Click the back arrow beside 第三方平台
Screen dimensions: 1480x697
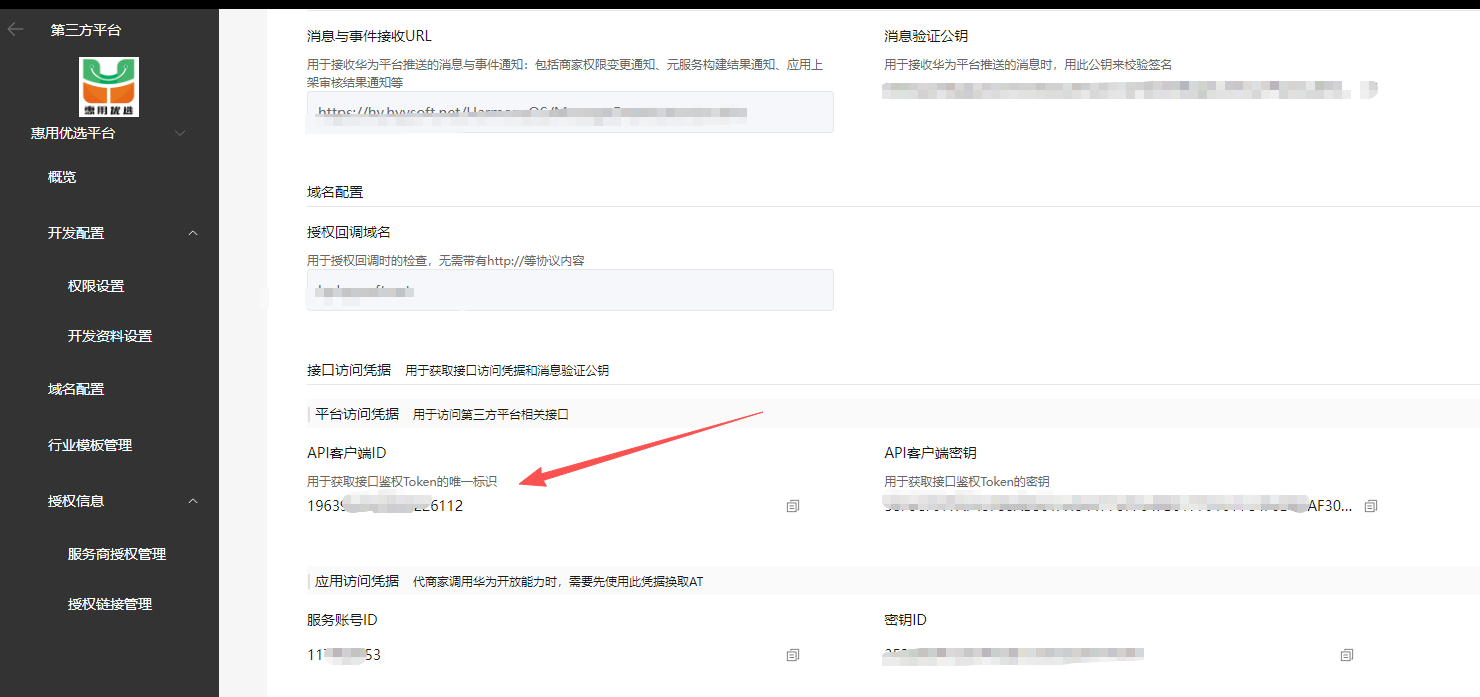tap(15, 30)
